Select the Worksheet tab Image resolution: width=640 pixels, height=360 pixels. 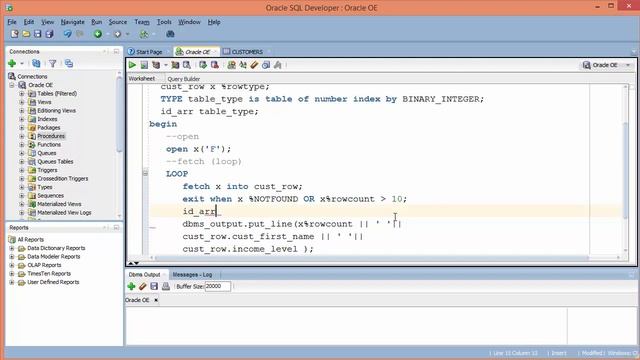142,78
